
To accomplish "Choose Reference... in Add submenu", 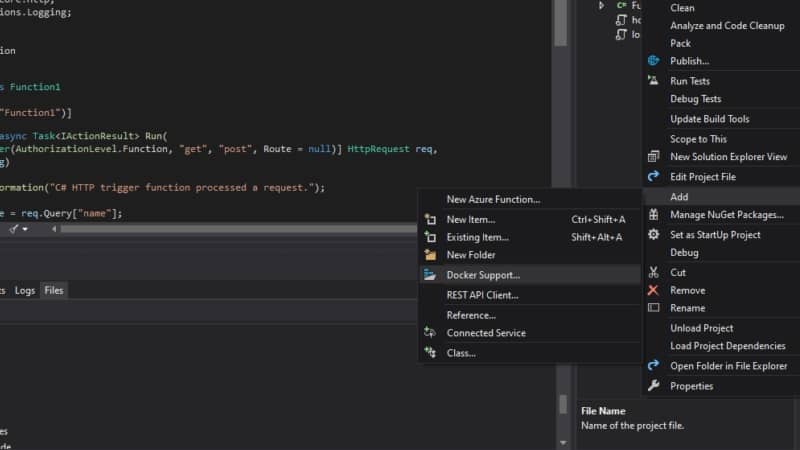I will point(471,315).
